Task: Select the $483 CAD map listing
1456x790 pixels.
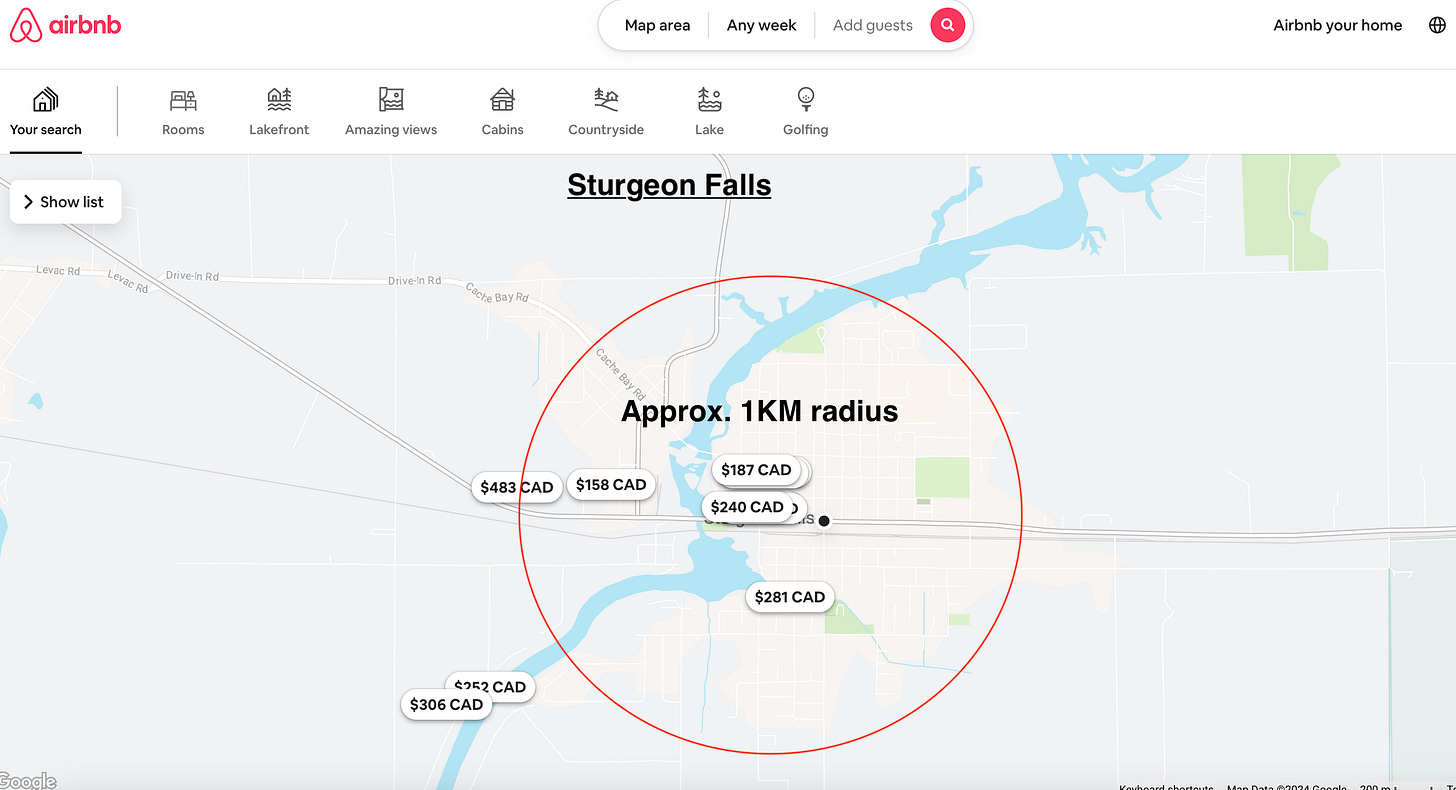Action: coord(516,487)
